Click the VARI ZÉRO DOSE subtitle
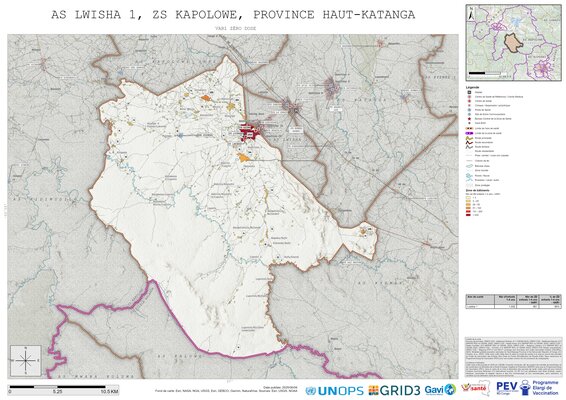 pyautogui.click(x=235, y=28)
